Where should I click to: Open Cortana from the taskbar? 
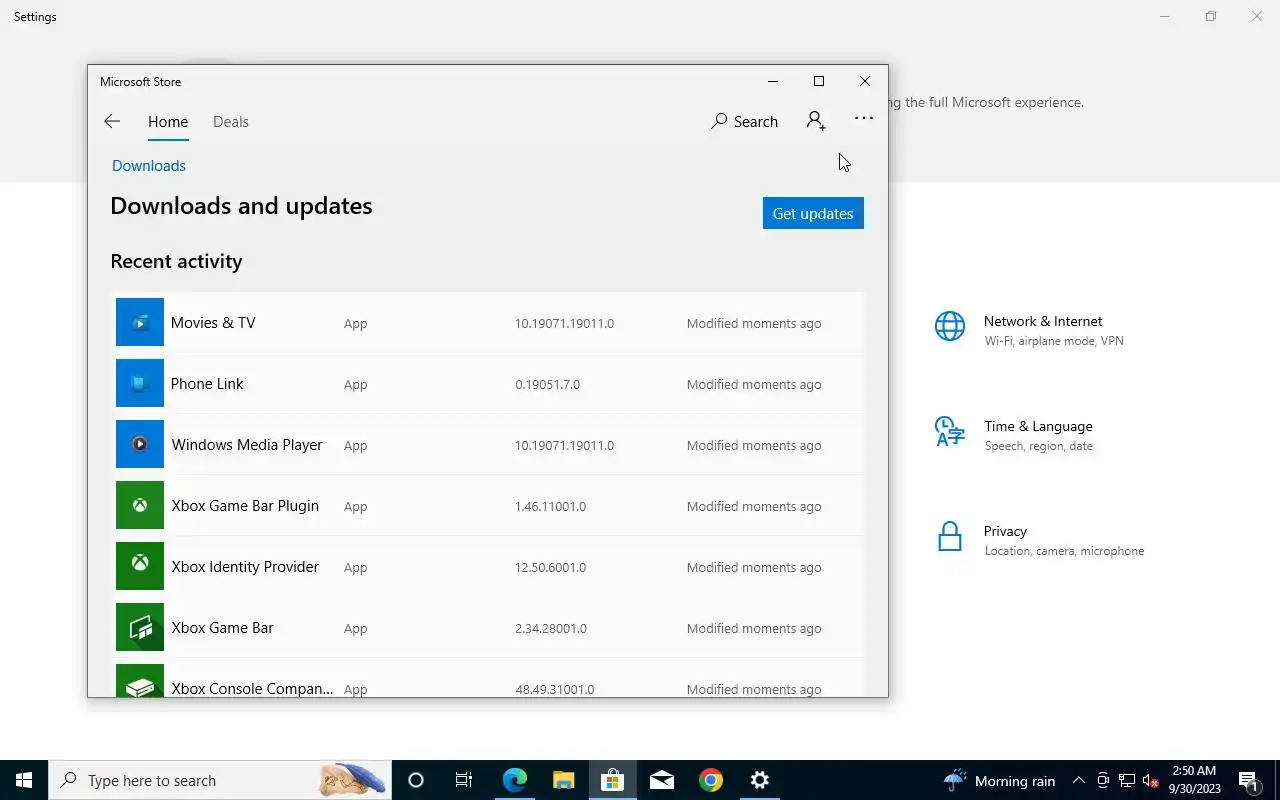click(x=416, y=780)
